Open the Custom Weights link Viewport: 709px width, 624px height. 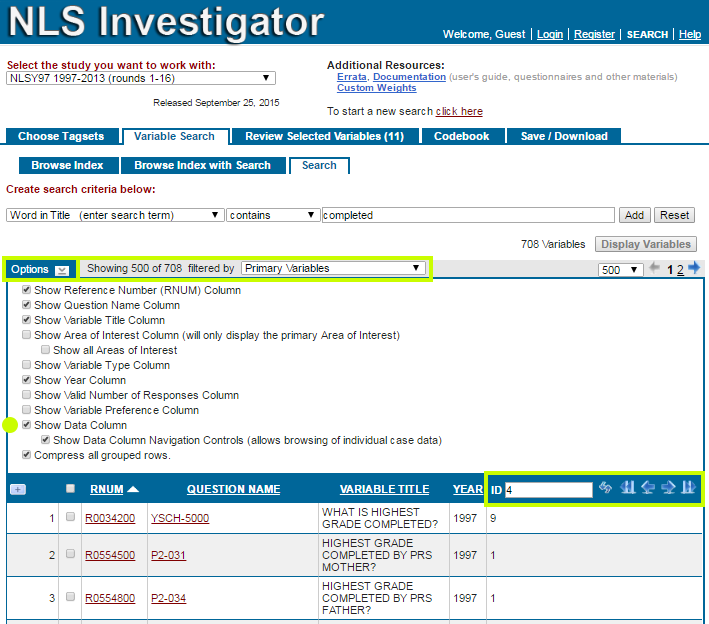[x=377, y=88]
